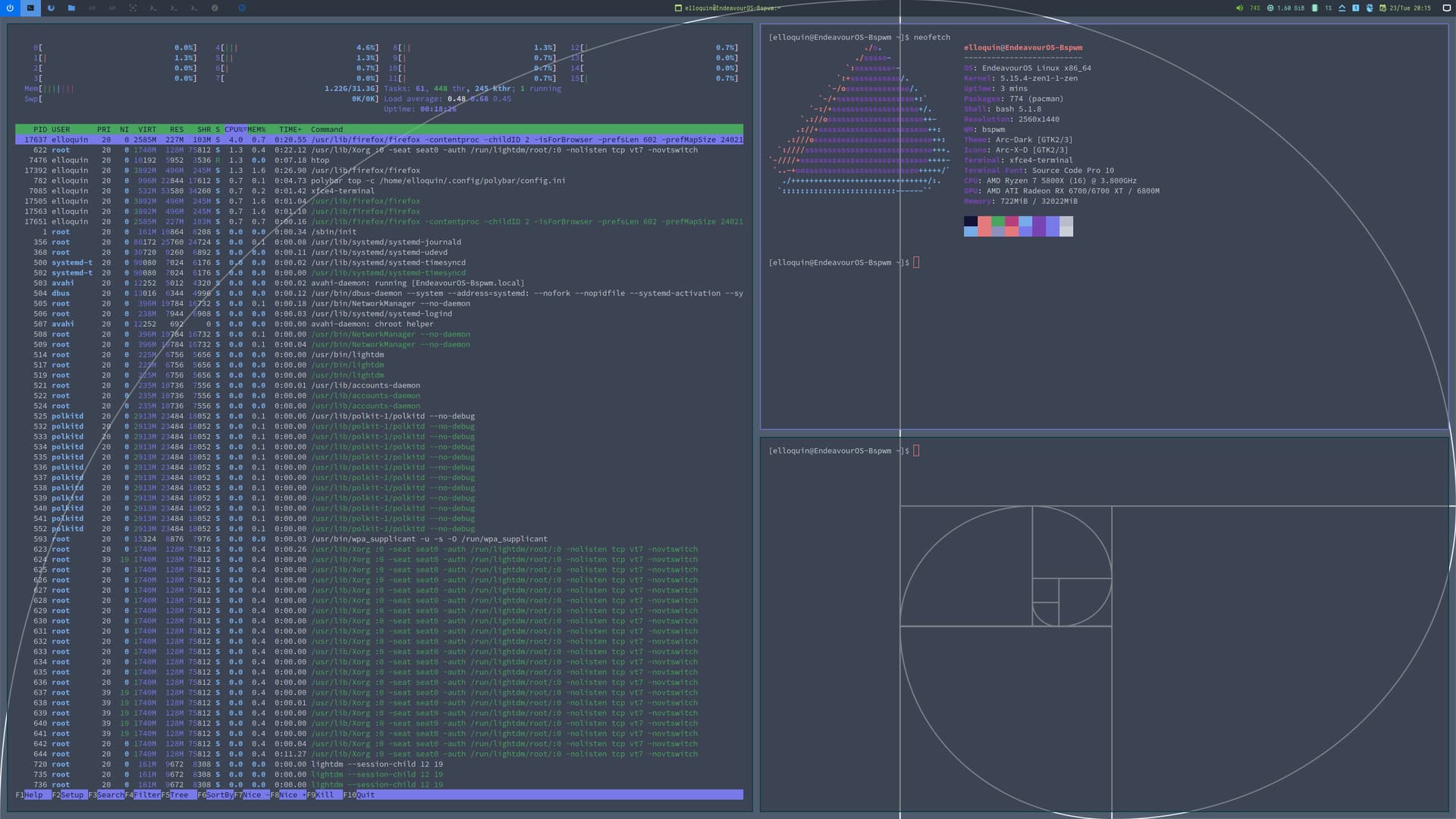
Task: Sort by the CPU% column header
Action: click(235, 130)
